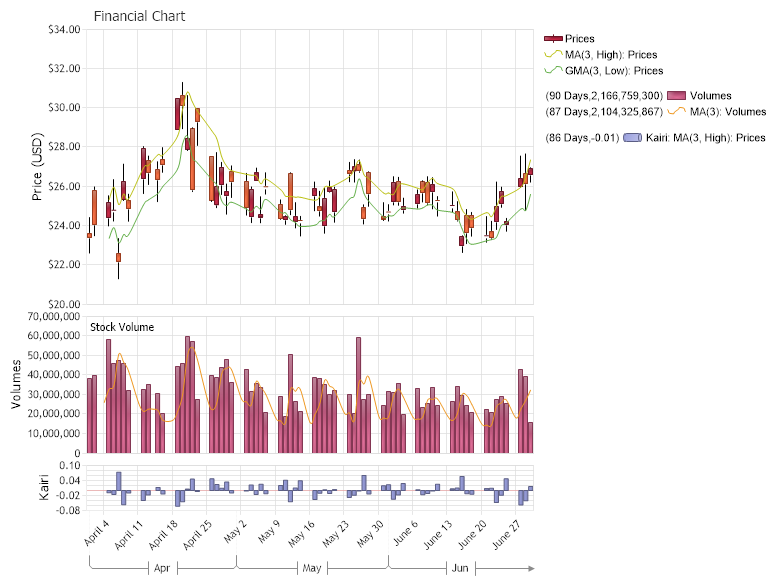The height and width of the screenshot is (585, 775).
Task: Select the Apr month group on the axis
Action: click(163, 568)
